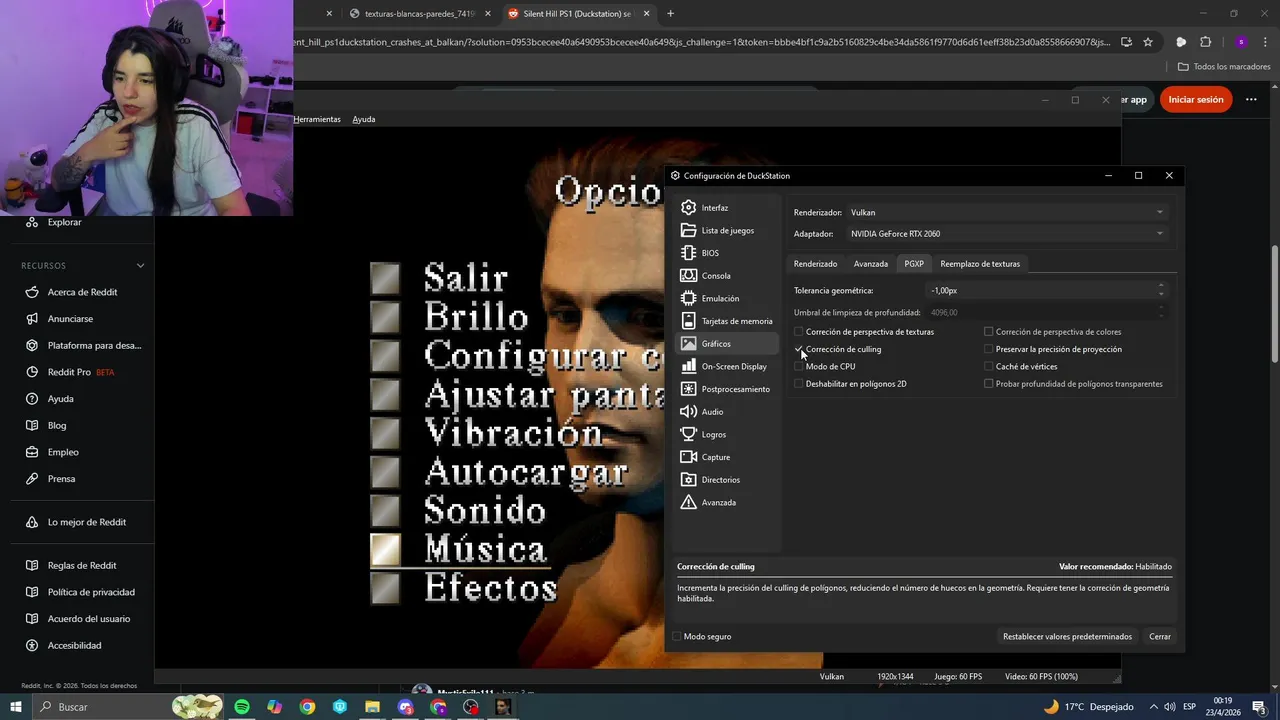Enable Modo de CPU checkbox
Image resolution: width=1280 pixels, height=720 pixels.
click(x=825, y=367)
